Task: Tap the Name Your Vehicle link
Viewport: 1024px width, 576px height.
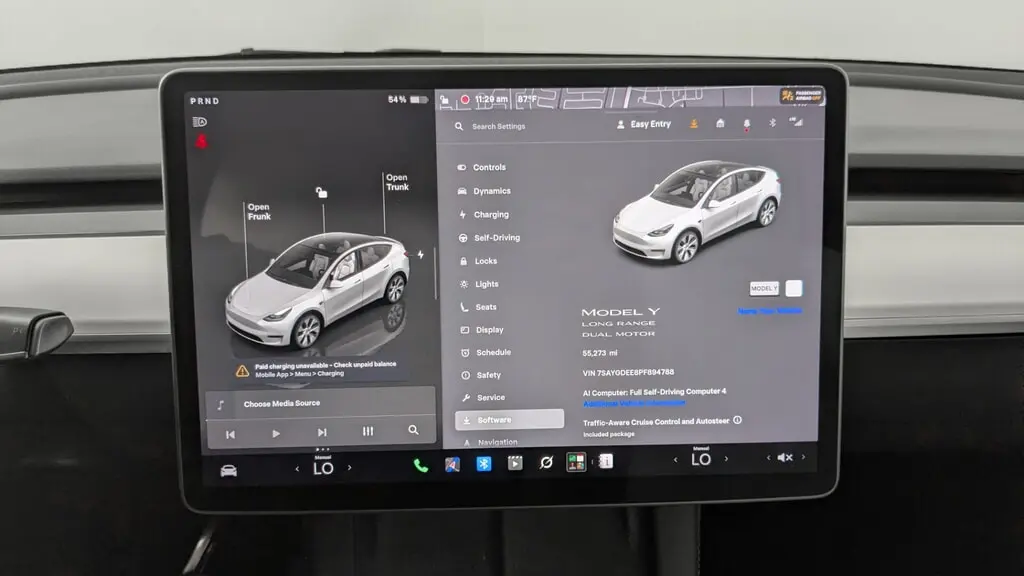Action: (769, 311)
